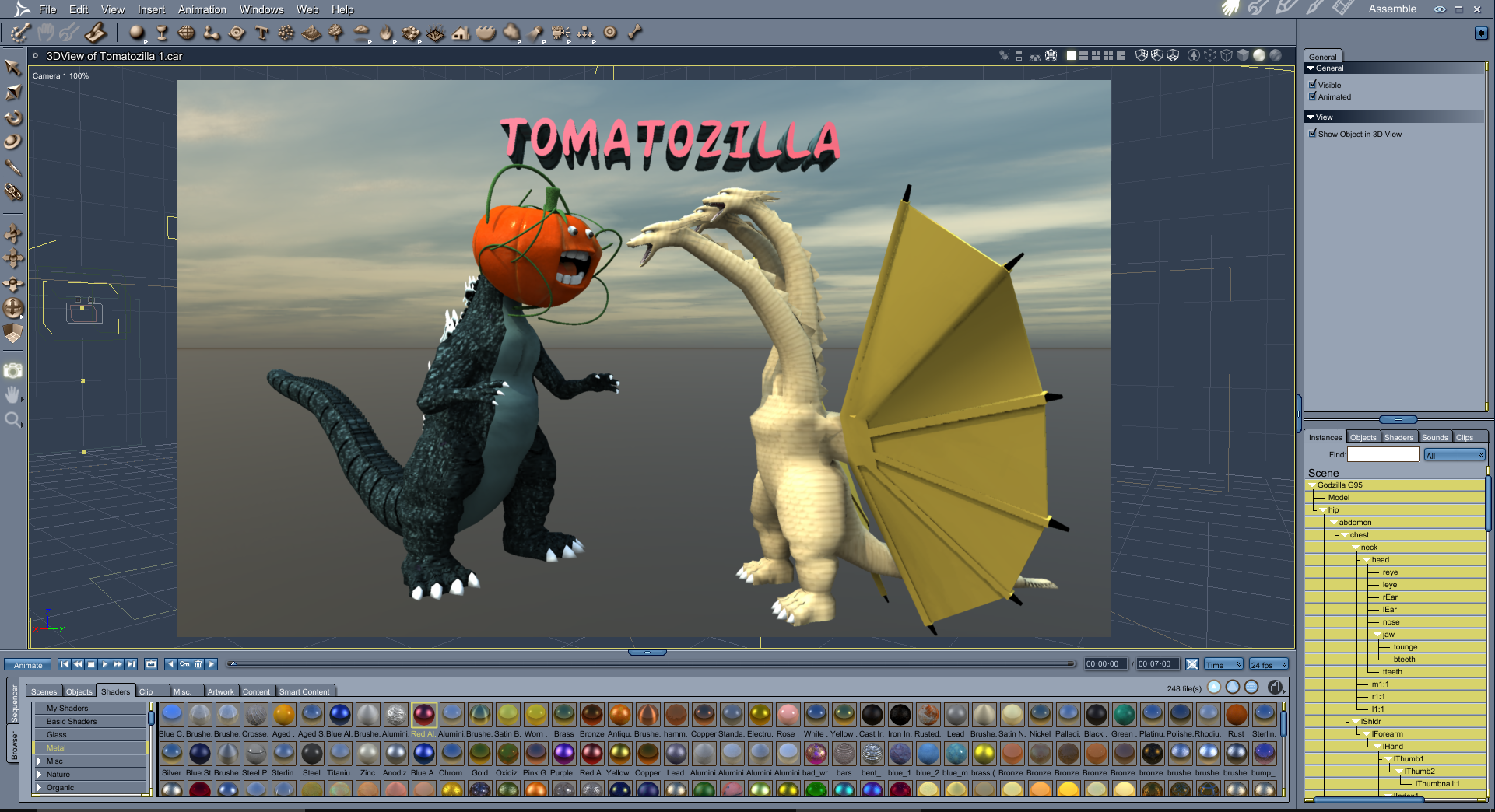Select the Gold shader swatch

coord(480,754)
